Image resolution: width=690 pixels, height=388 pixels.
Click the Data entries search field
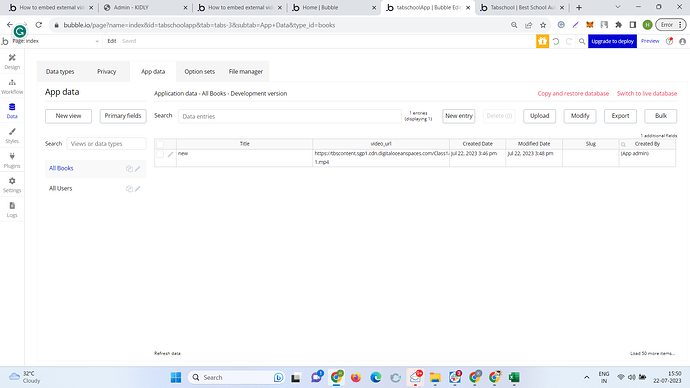click(290, 117)
